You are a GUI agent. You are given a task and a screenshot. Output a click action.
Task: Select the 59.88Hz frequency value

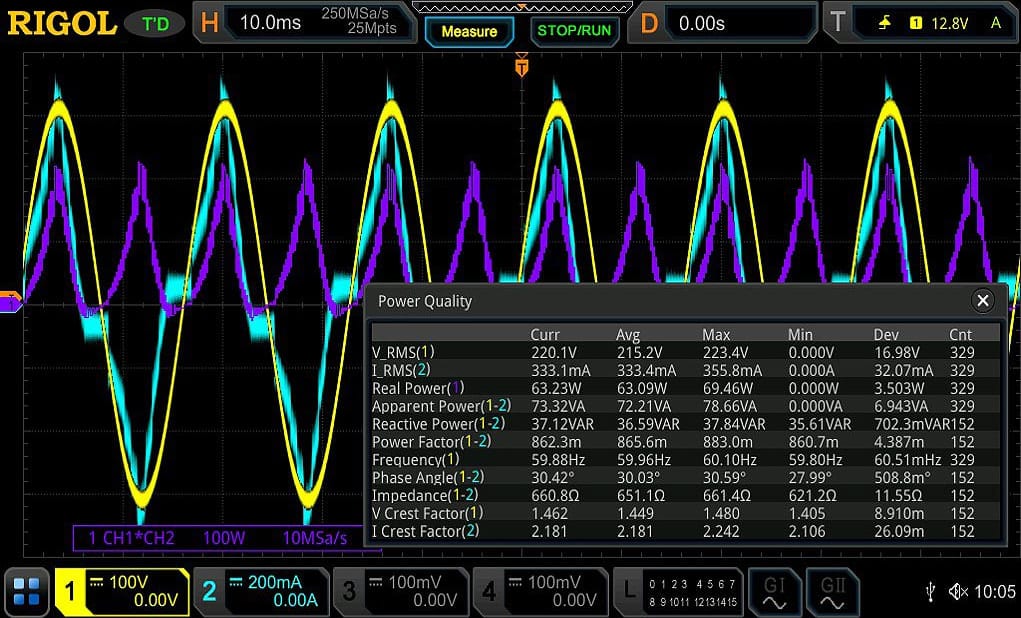pyautogui.click(x=558, y=460)
